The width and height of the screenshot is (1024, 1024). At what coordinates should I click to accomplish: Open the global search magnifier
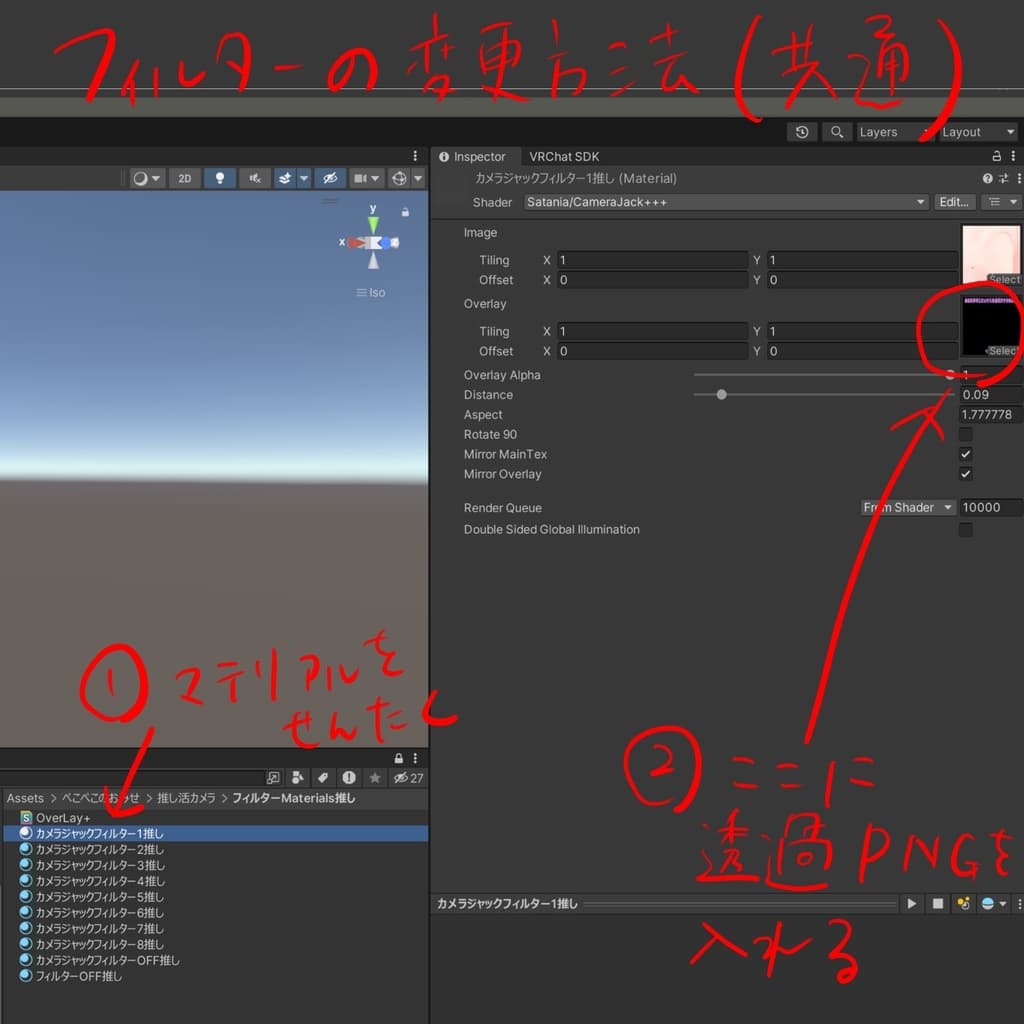click(x=837, y=132)
